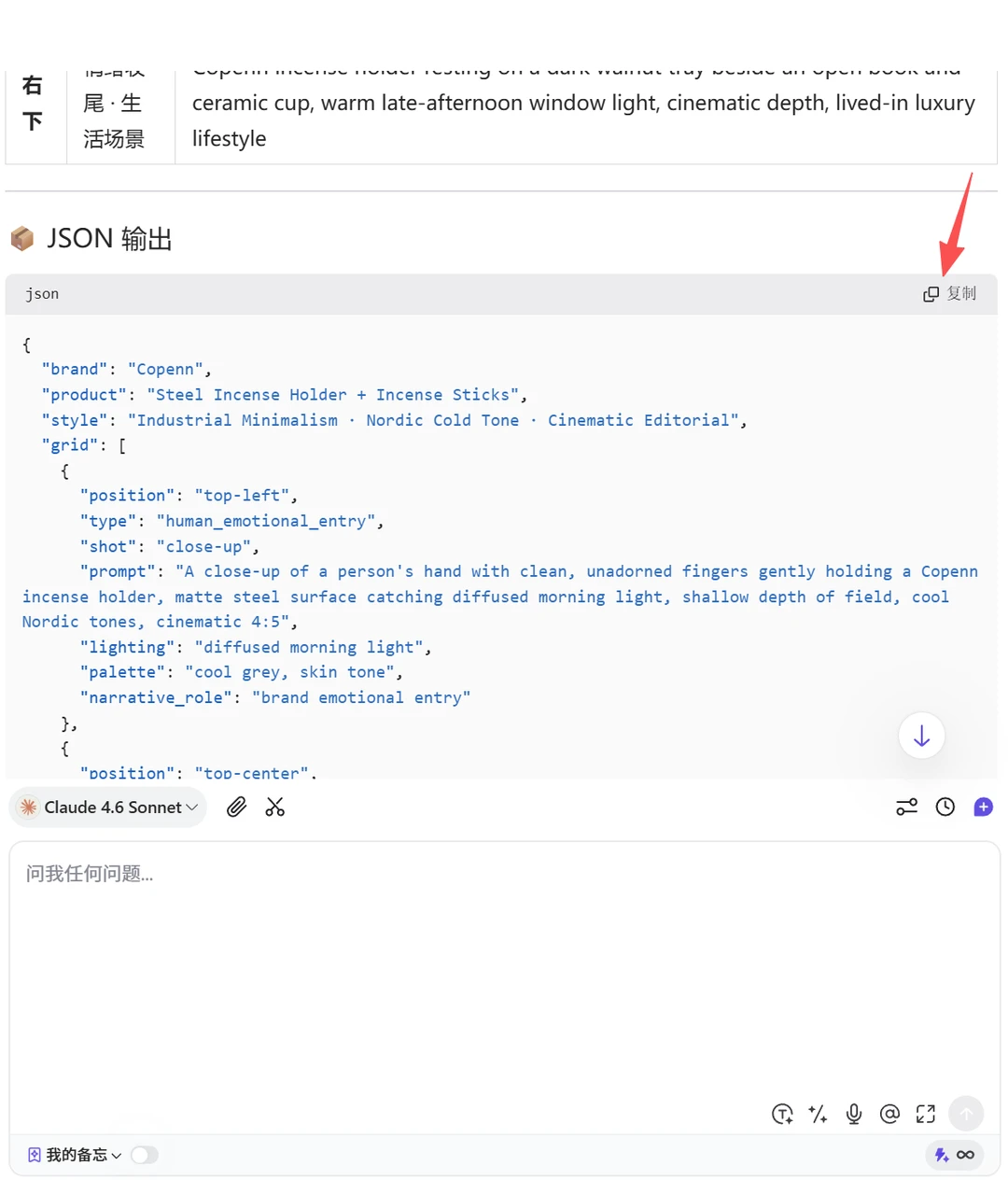This screenshot has height=1180, width=1008.
Task: Send the message with the up arrow button
Action: [966, 1114]
